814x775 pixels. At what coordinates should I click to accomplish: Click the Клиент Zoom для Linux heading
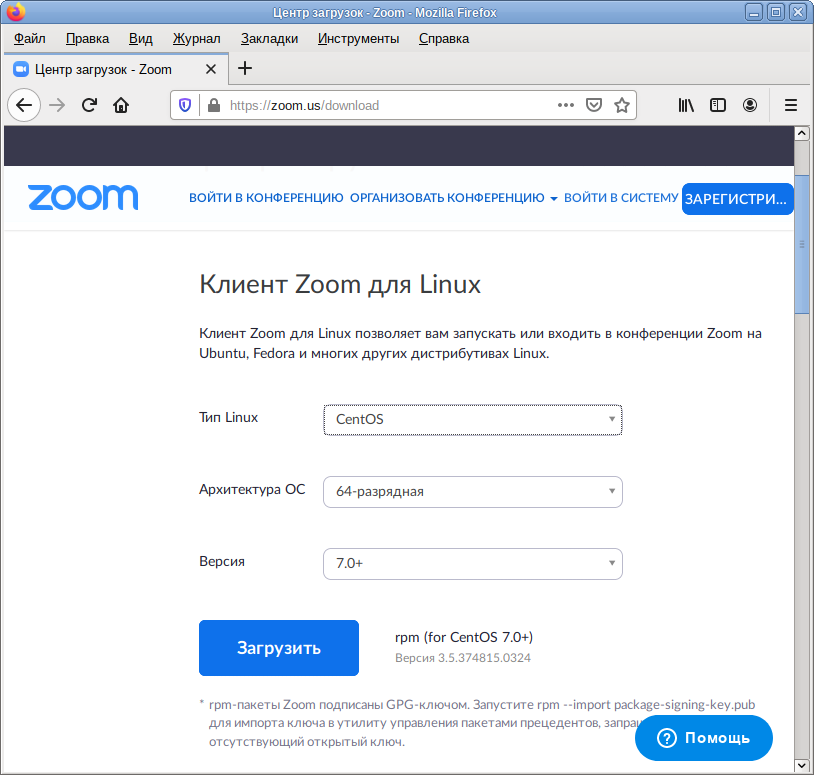click(x=340, y=284)
